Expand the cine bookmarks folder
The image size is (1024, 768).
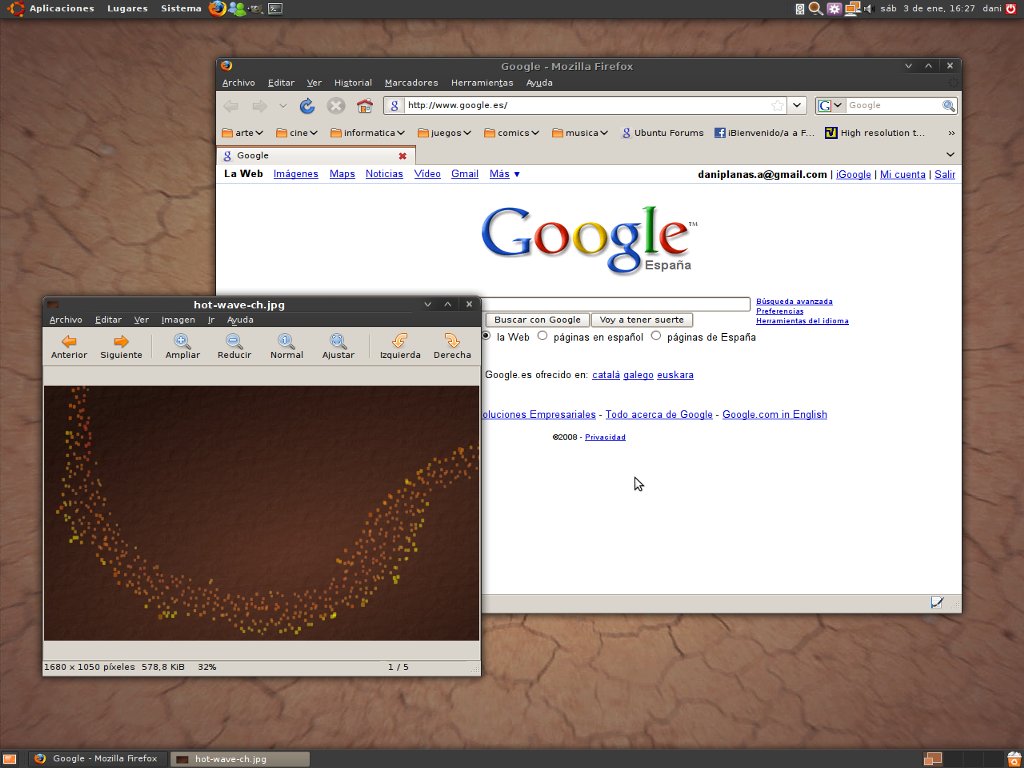coord(296,133)
